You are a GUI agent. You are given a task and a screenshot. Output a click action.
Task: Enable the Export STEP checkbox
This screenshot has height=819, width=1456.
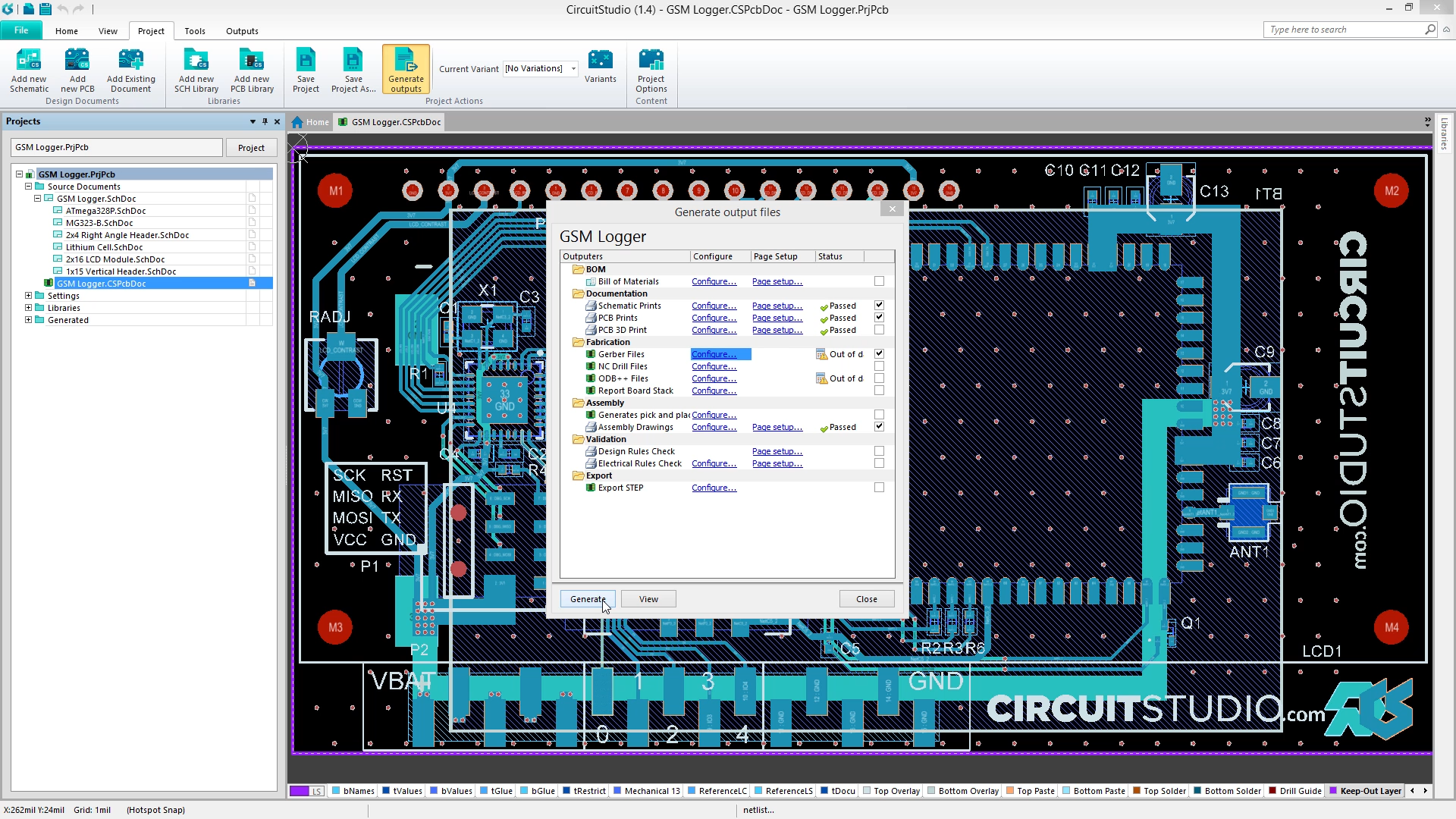[879, 488]
